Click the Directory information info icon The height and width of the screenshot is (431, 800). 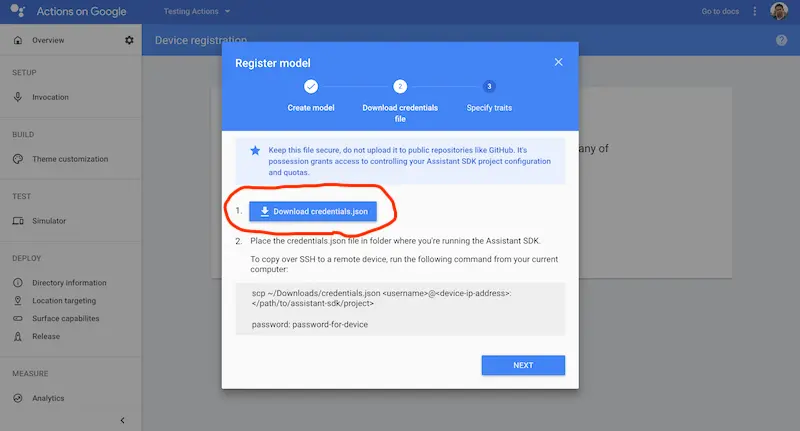pyautogui.click(x=18, y=283)
